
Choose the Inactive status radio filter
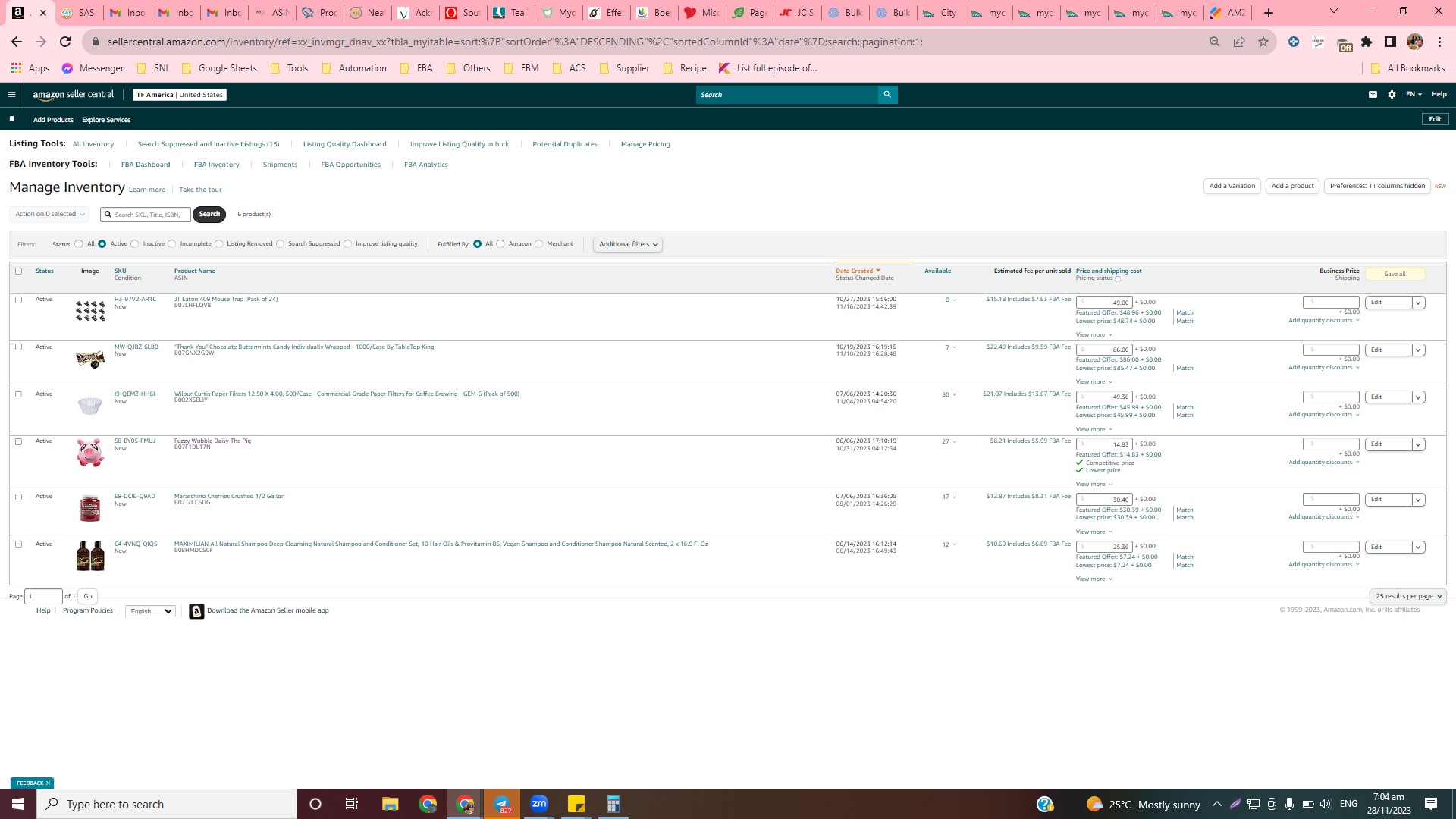135,244
